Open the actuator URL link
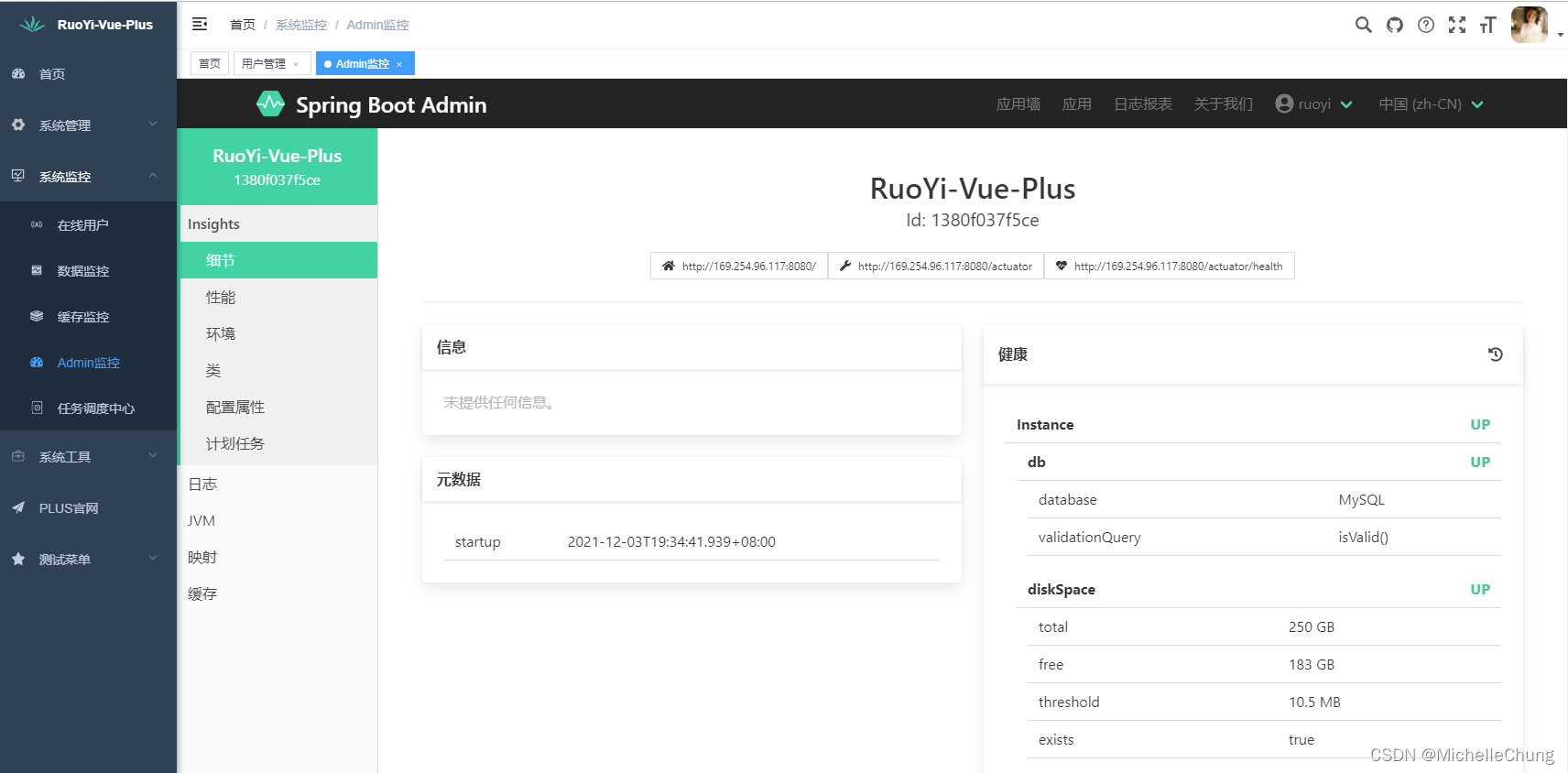The width and height of the screenshot is (1568, 773). [936, 266]
